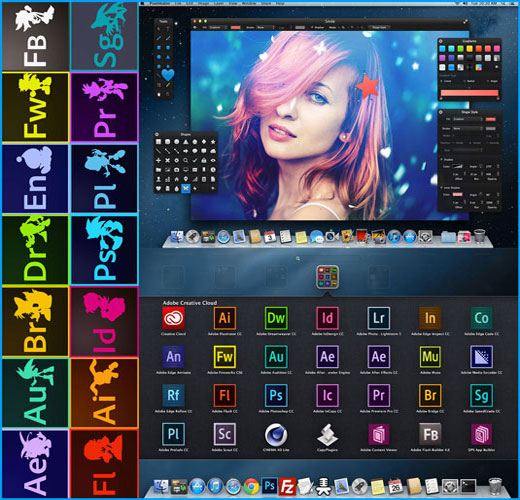Launch Adobe Bridge (Br) icon in the folder
520x500 pixels.
[430, 395]
